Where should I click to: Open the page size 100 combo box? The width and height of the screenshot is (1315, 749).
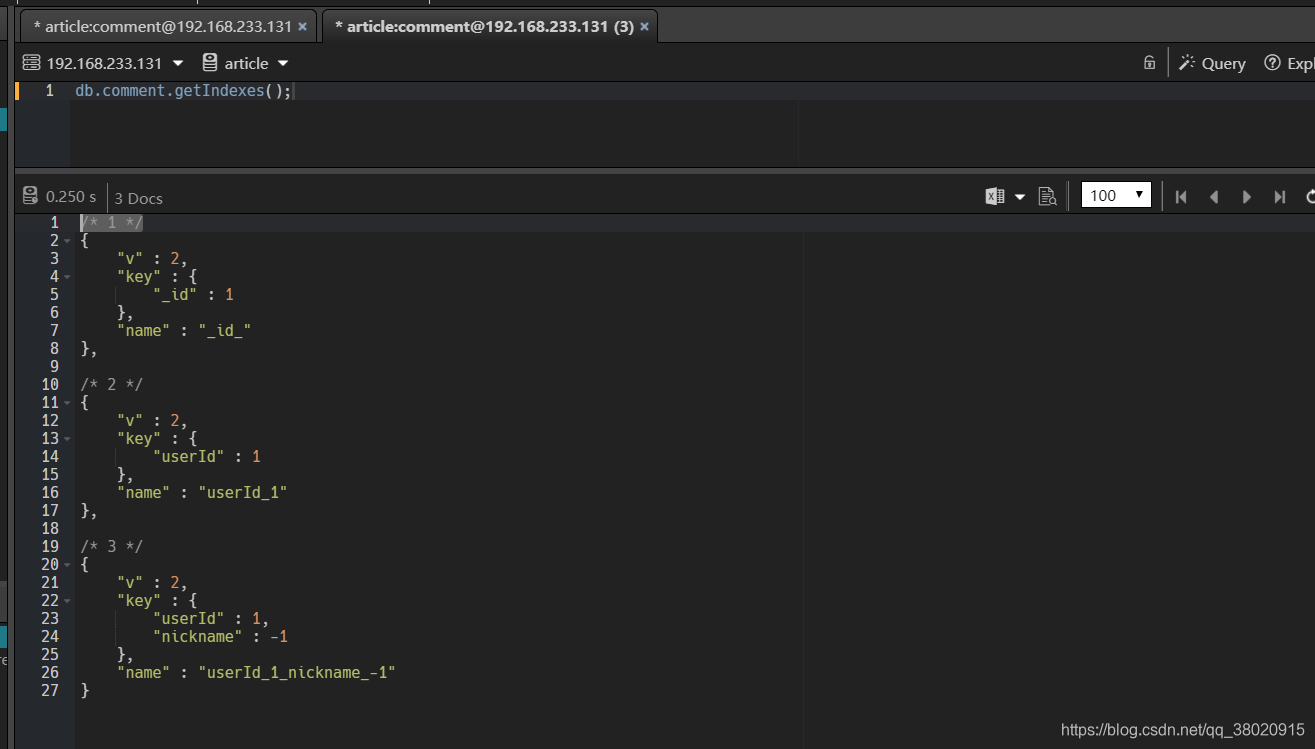(x=1116, y=195)
